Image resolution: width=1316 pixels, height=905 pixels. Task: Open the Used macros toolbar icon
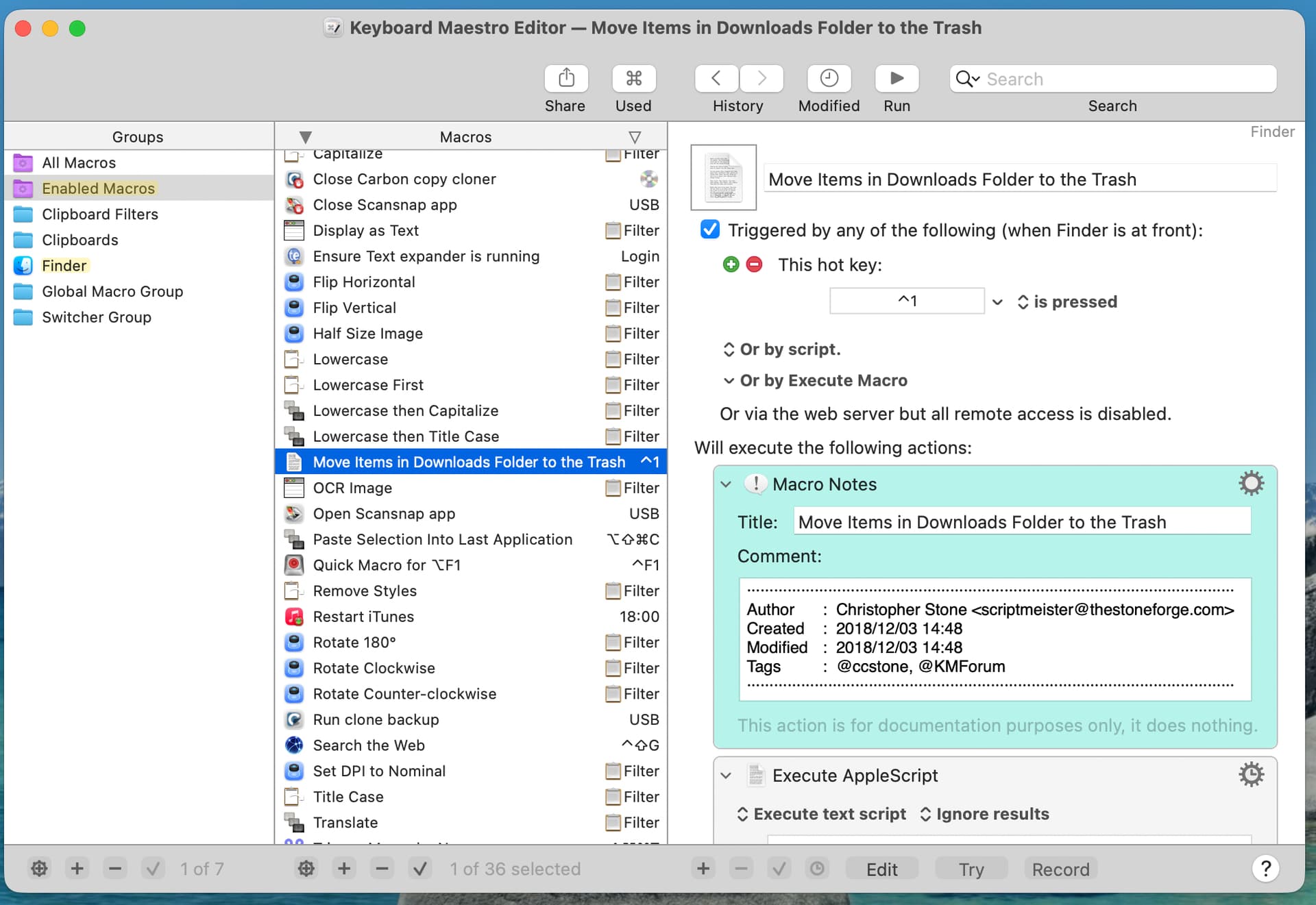pos(633,79)
